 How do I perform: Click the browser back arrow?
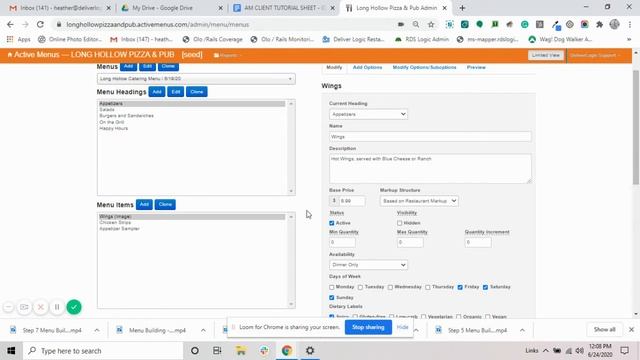10,24
